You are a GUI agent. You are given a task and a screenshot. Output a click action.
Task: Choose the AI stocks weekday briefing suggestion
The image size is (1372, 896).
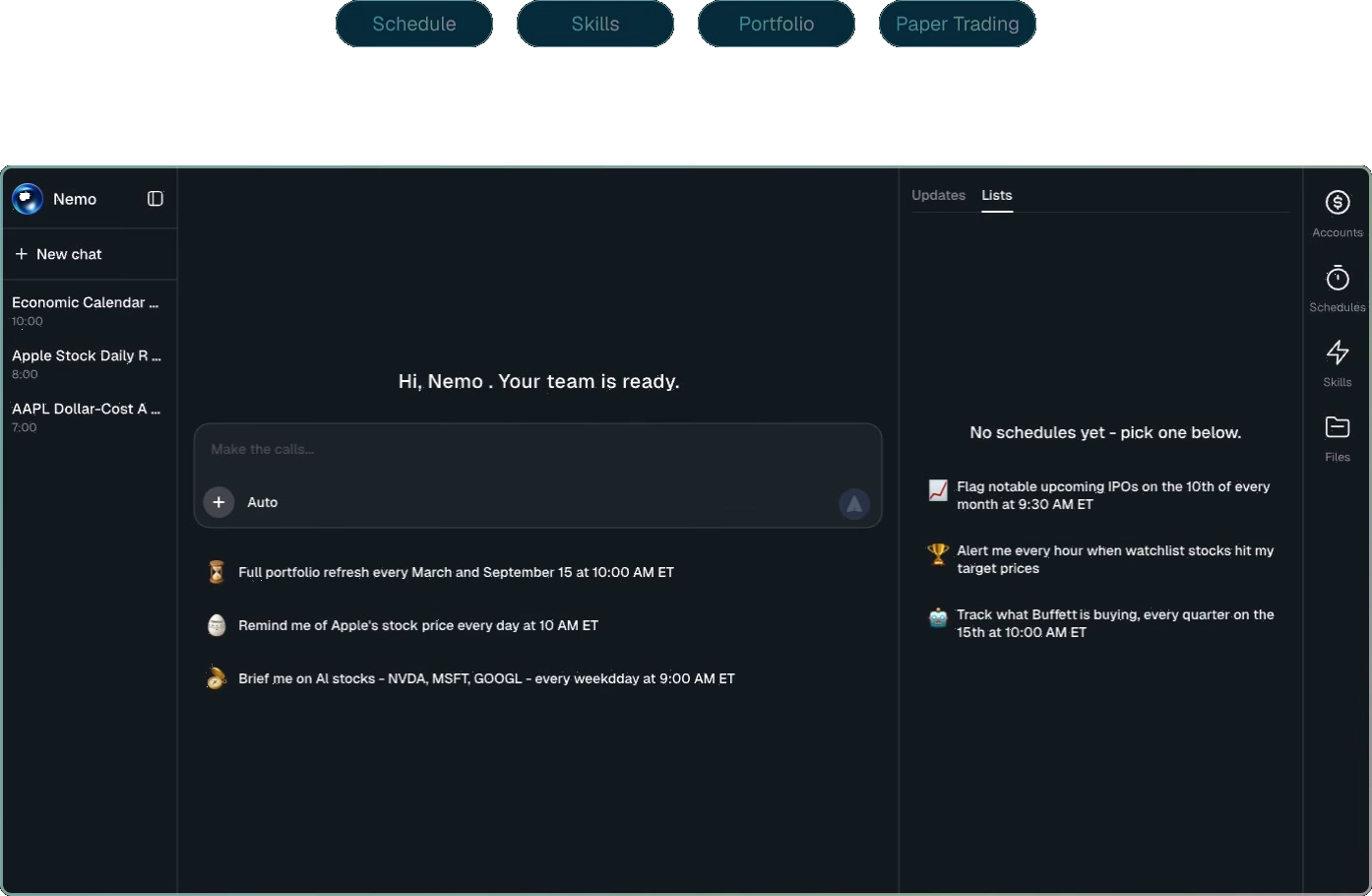click(x=486, y=678)
